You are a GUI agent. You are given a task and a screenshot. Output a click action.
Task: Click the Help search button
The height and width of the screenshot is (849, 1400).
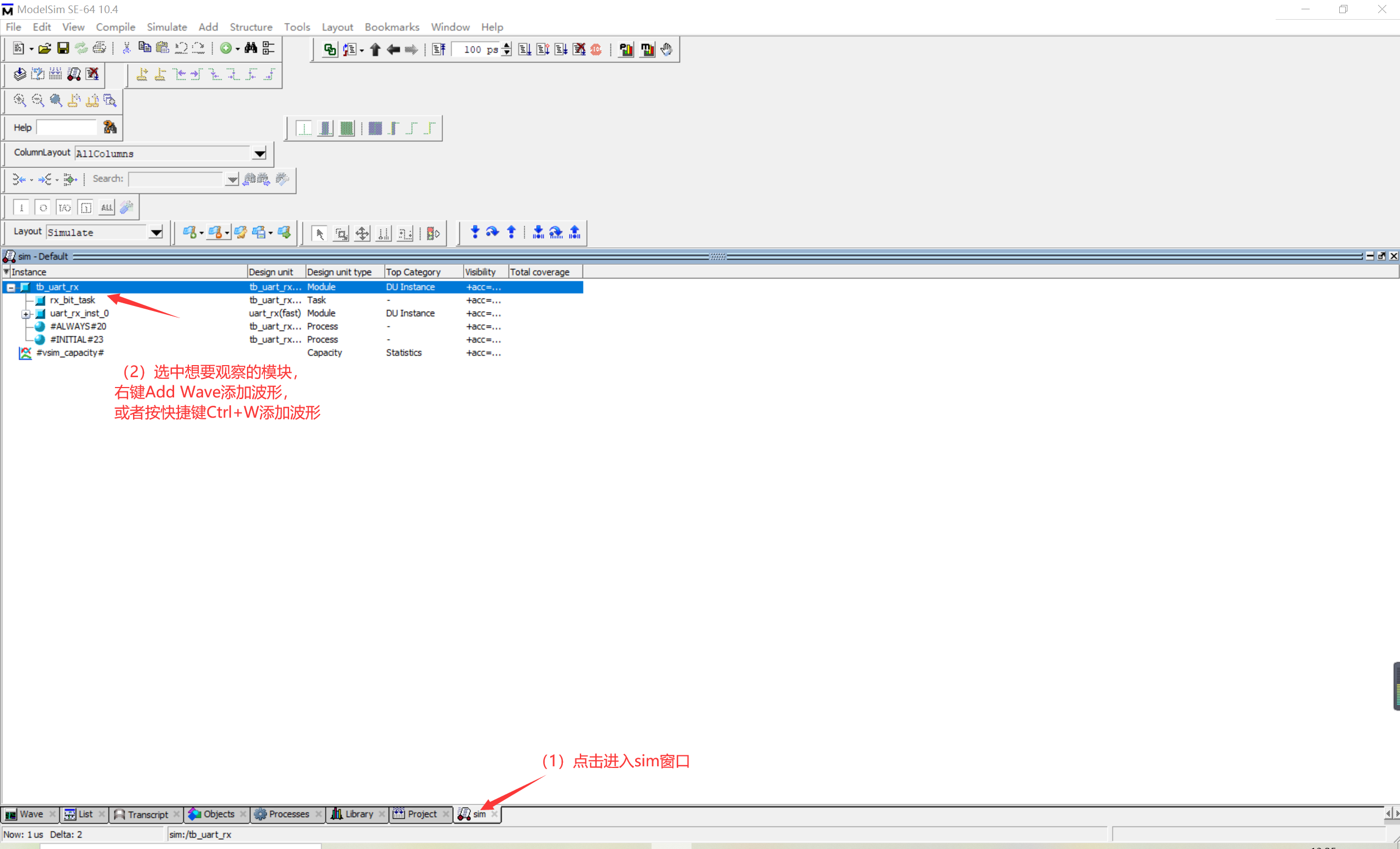click(110, 126)
